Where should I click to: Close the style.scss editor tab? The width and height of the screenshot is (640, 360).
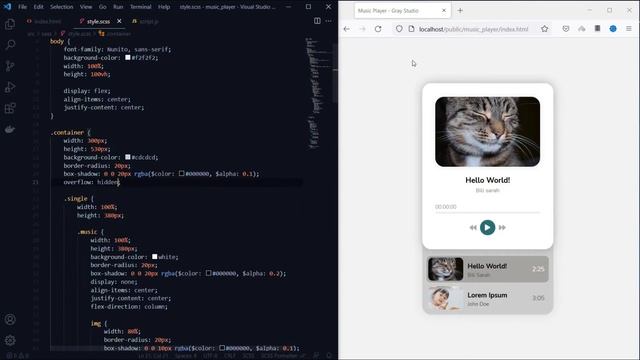119,21
